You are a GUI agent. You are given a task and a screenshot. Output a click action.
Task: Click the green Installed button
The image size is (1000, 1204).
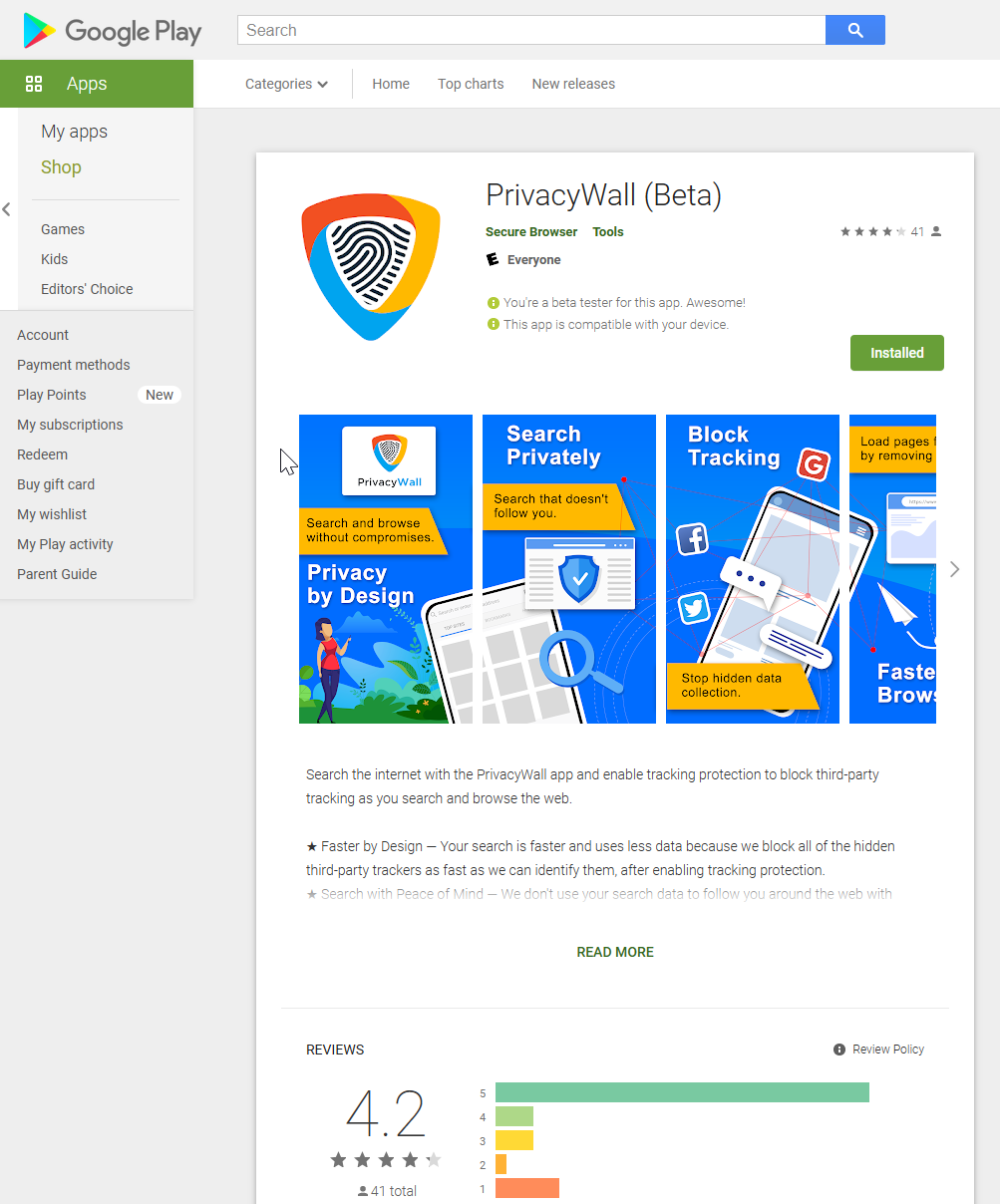(897, 353)
